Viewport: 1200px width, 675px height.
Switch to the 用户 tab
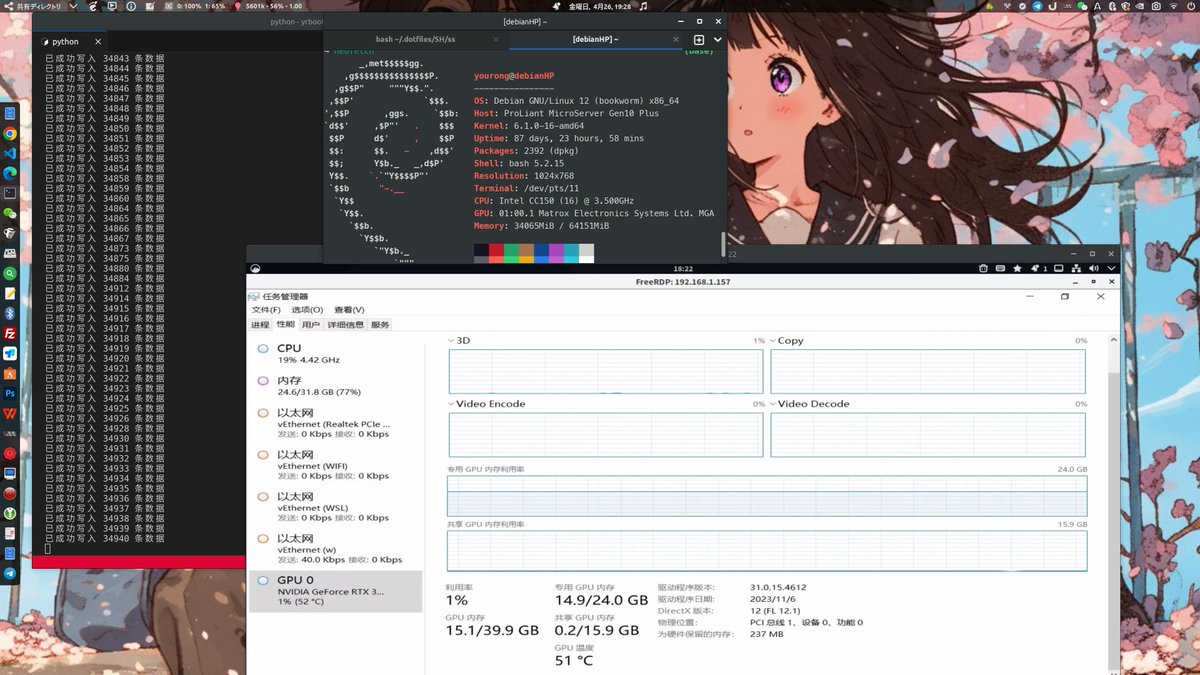click(310, 324)
